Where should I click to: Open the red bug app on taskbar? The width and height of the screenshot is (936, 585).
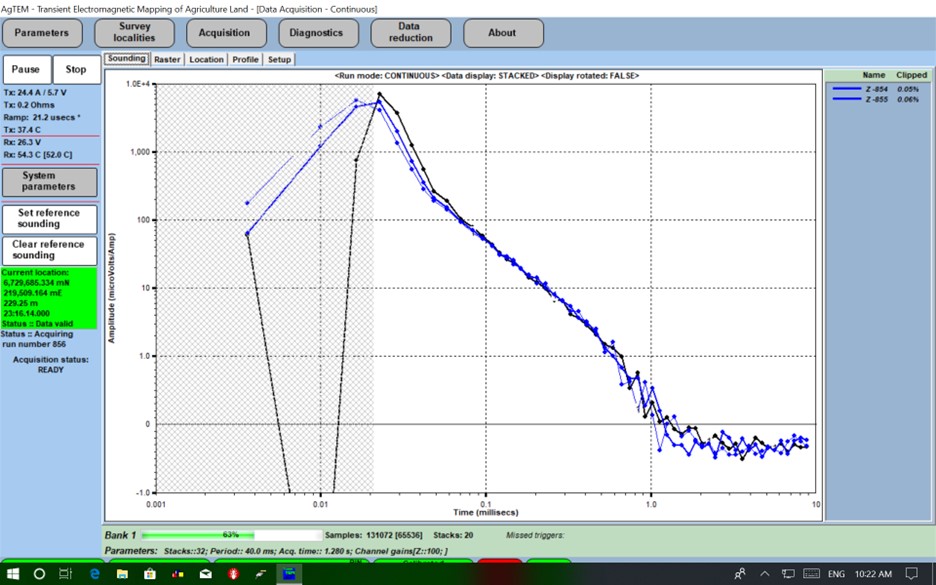point(233,574)
